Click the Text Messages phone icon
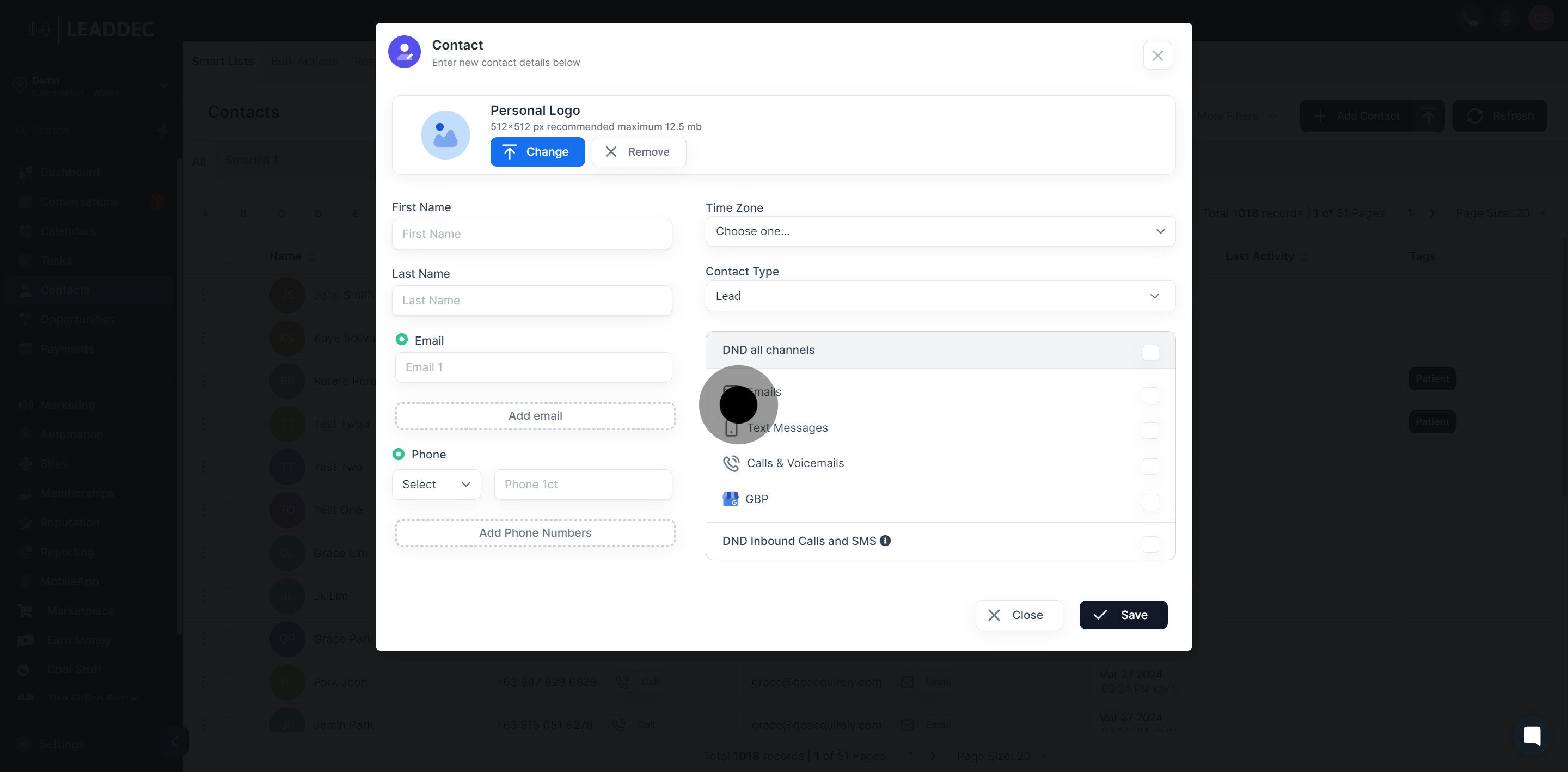Image resolution: width=1568 pixels, height=772 pixels. point(731,428)
